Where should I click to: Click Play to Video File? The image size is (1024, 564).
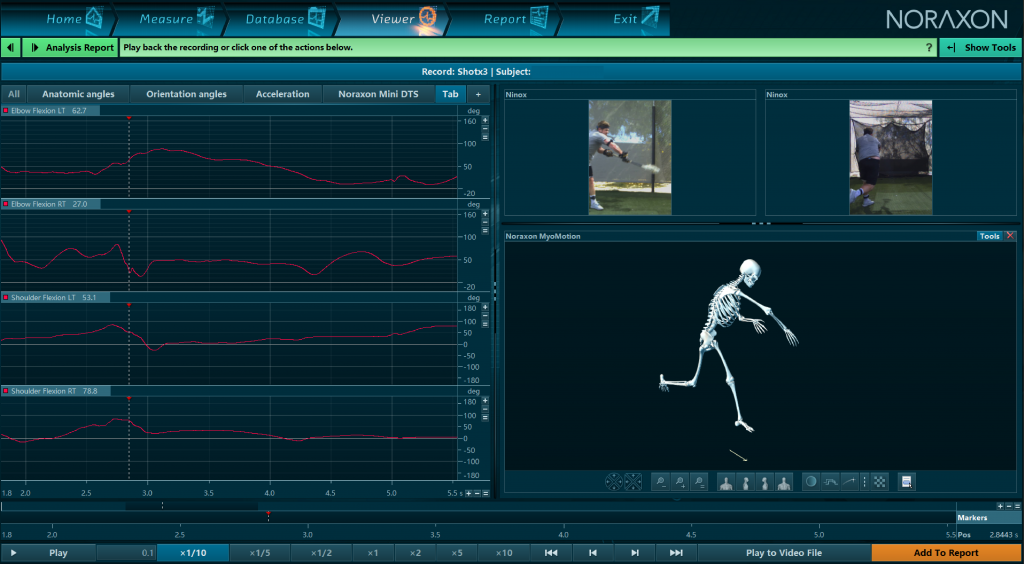(784, 553)
